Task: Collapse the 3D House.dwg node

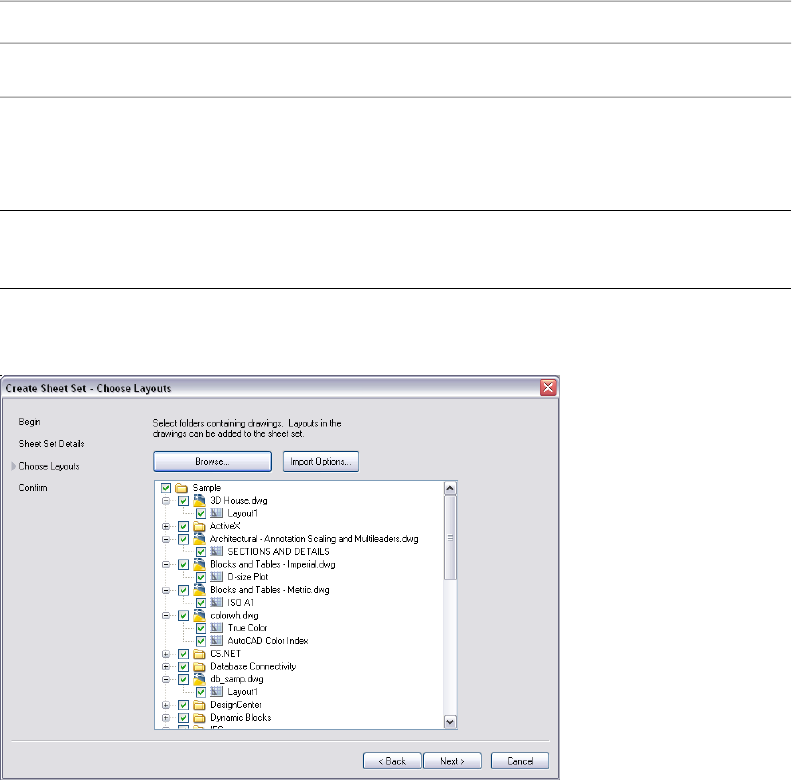Action: pyautogui.click(x=166, y=501)
